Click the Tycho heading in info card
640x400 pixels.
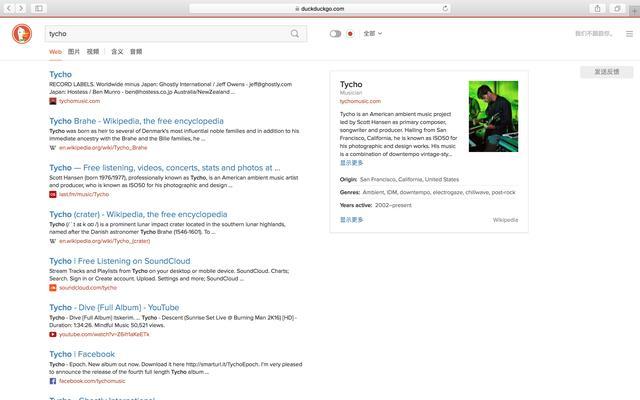coord(351,84)
